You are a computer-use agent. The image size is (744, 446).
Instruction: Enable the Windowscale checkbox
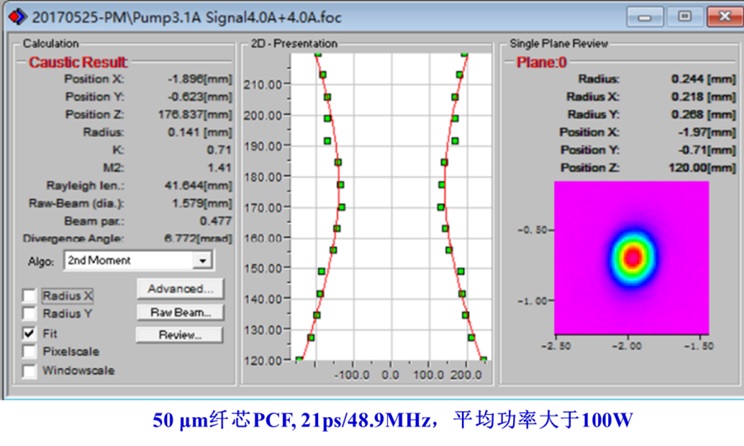click(x=29, y=370)
